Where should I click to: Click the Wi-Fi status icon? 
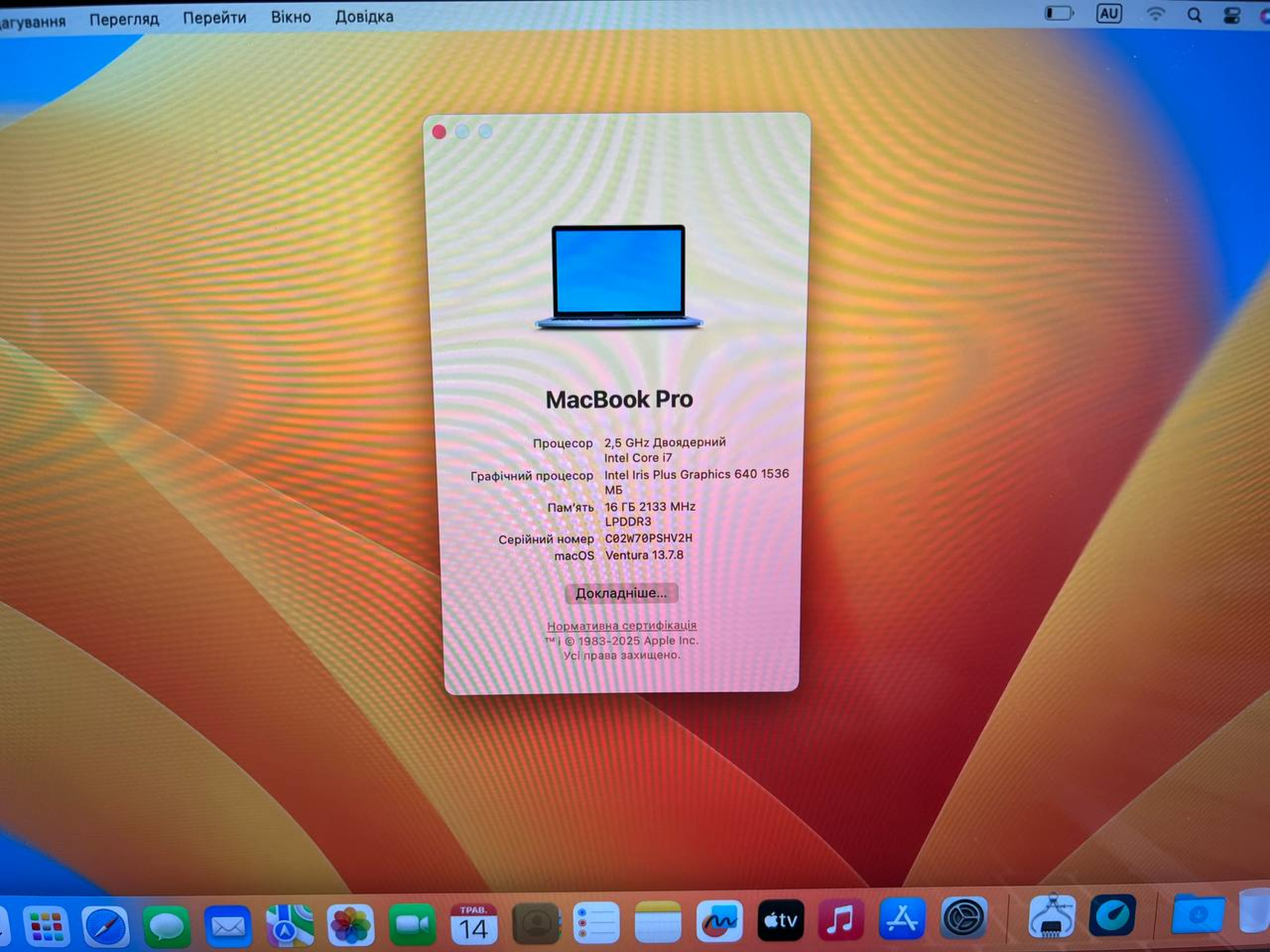pyautogui.click(x=1156, y=14)
